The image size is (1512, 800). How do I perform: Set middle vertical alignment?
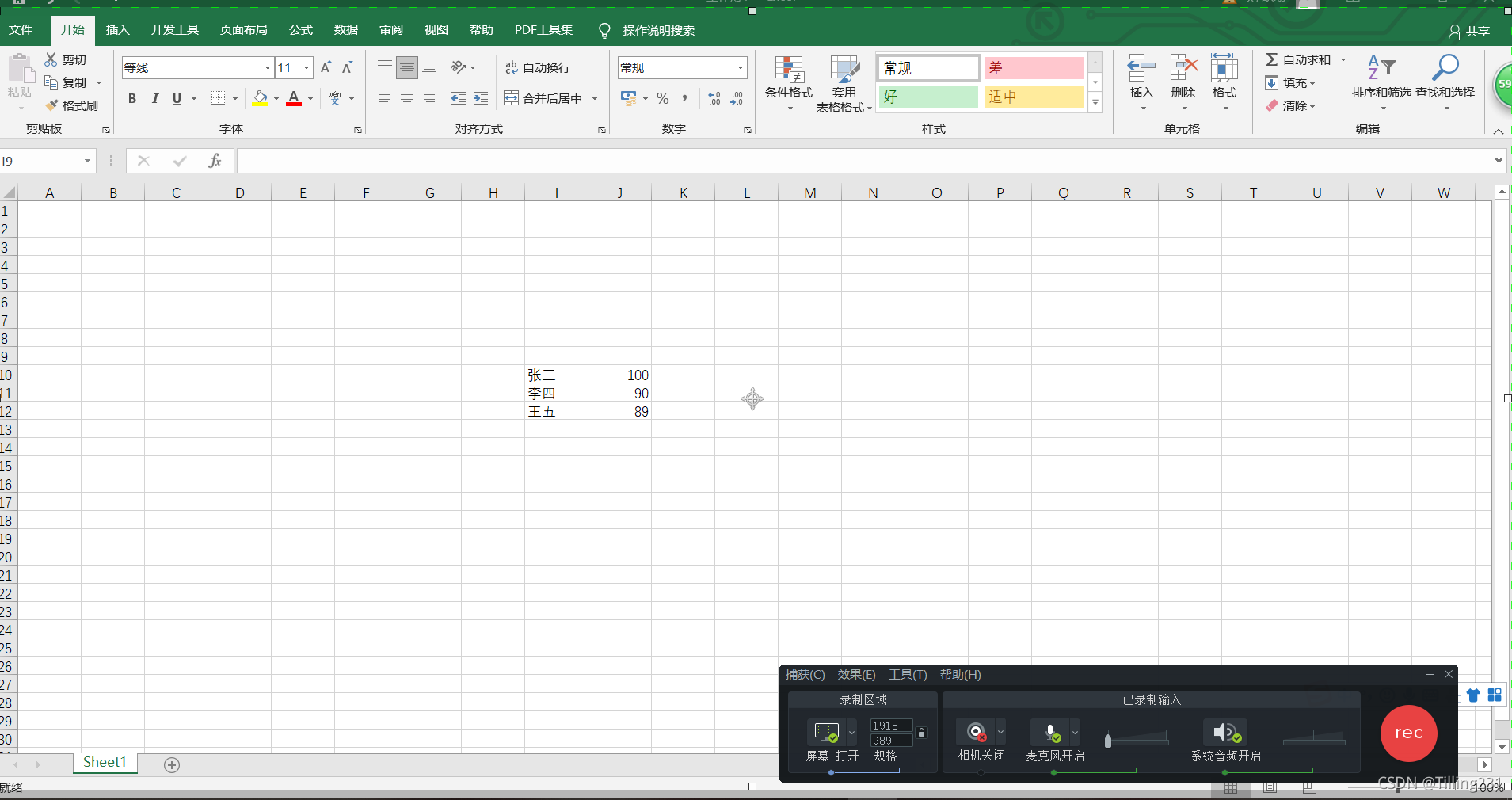tap(407, 67)
